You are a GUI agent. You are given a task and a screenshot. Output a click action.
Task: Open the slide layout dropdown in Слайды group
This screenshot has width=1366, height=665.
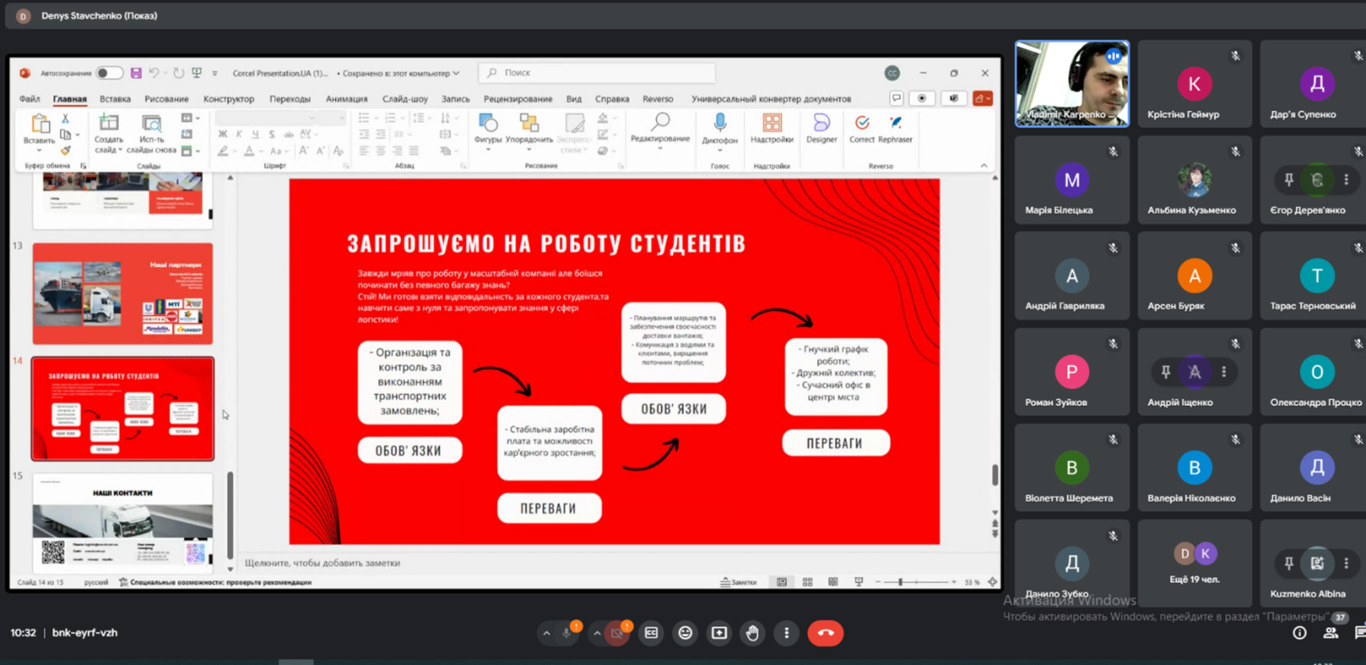tap(189, 118)
